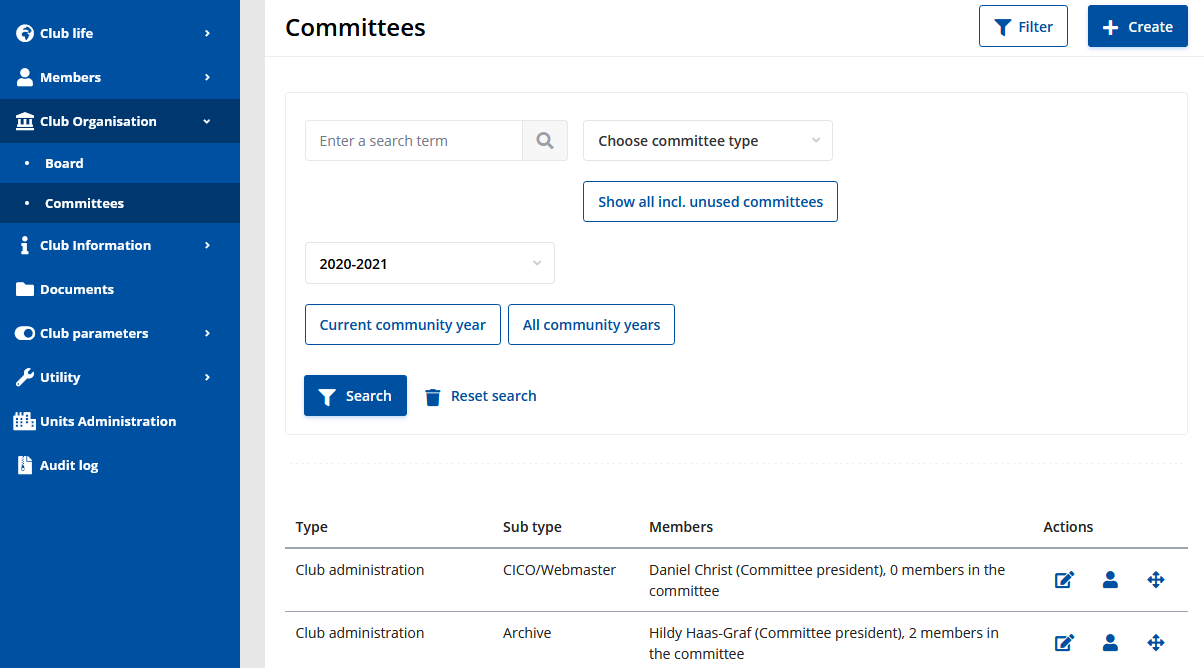Click move icon for CICO/Webmaster row
This screenshot has height=668, width=1204.
(x=1156, y=580)
